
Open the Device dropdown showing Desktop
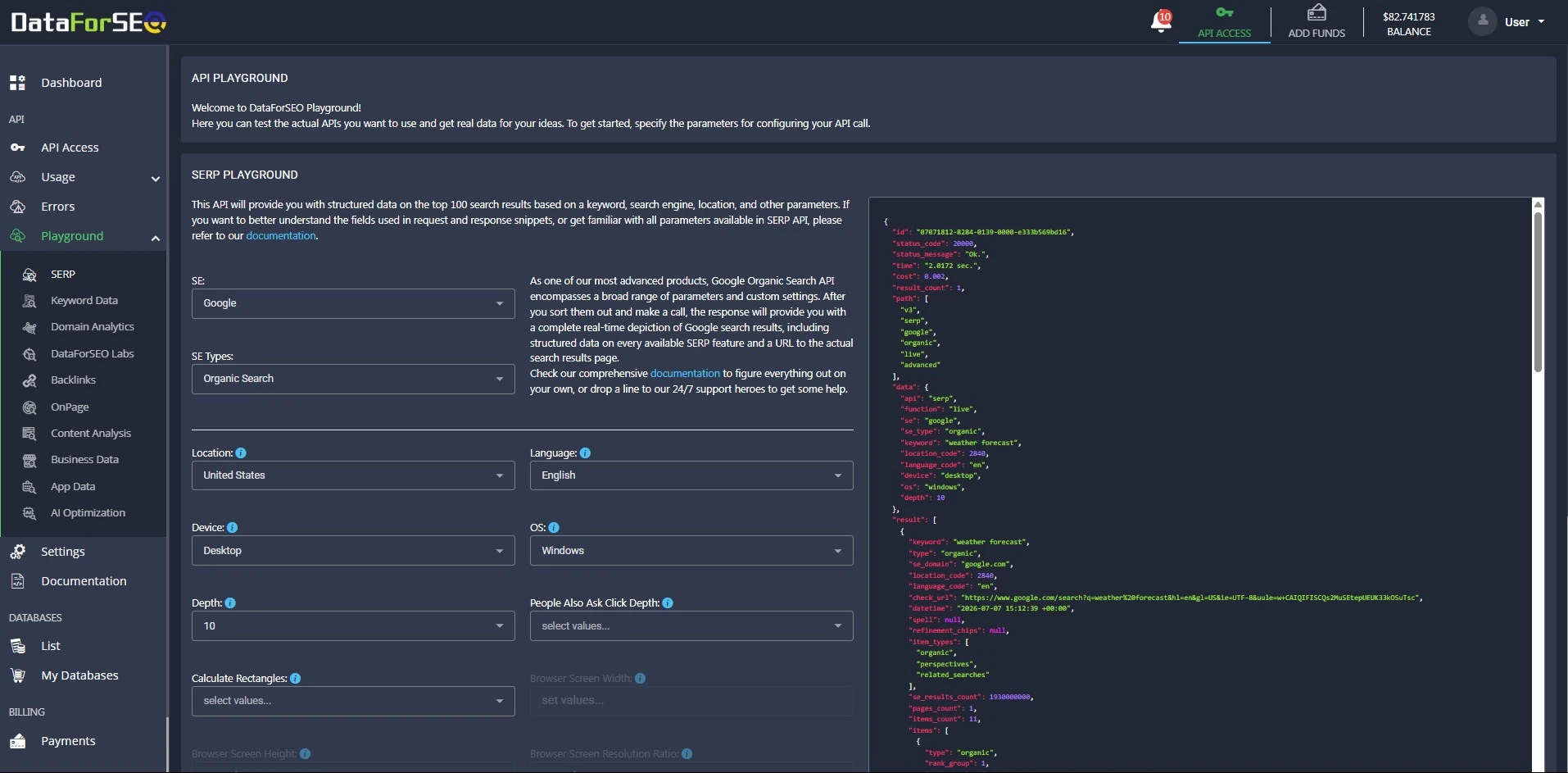tap(353, 551)
